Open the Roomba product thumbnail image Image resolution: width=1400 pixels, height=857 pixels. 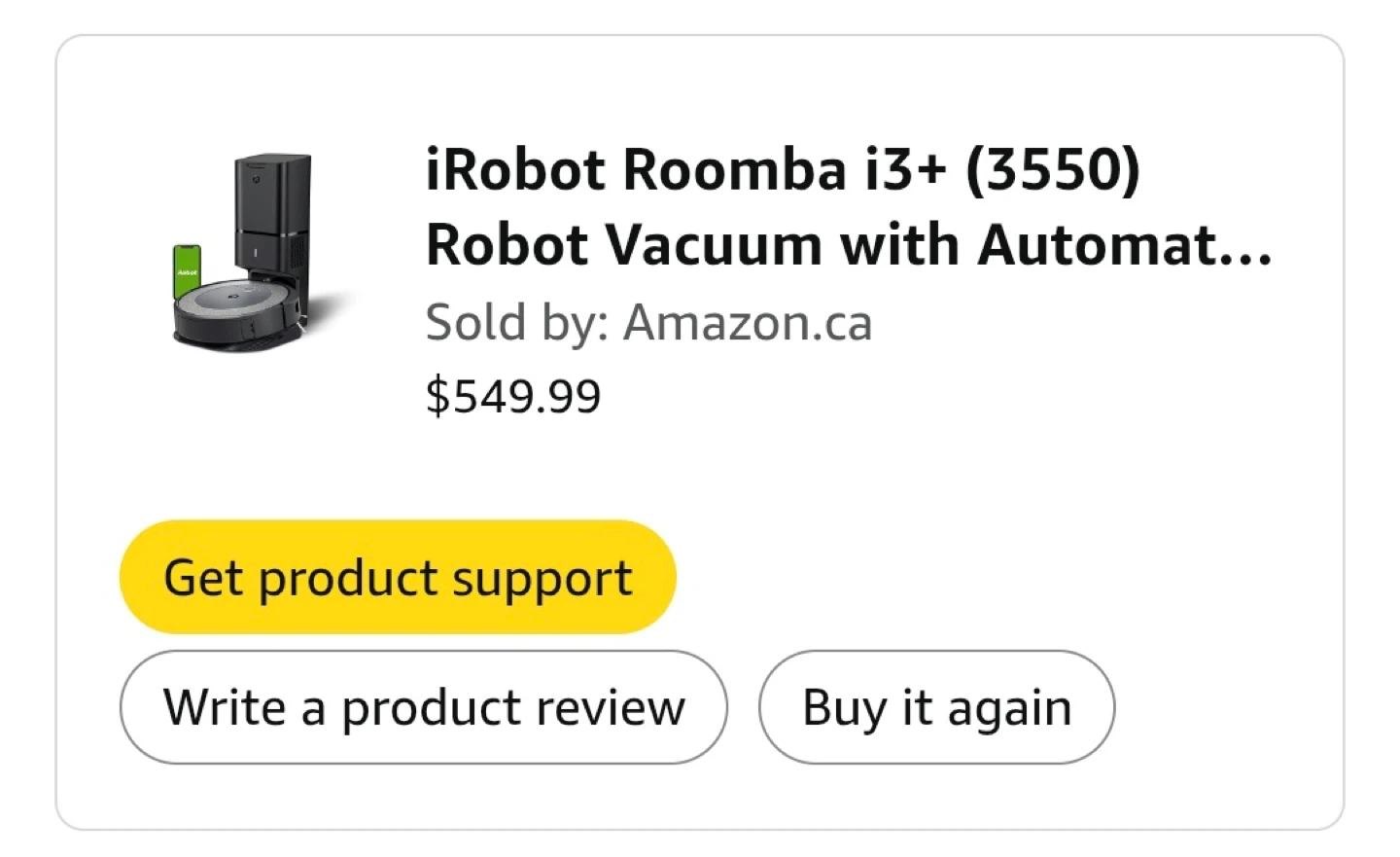tap(255, 250)
